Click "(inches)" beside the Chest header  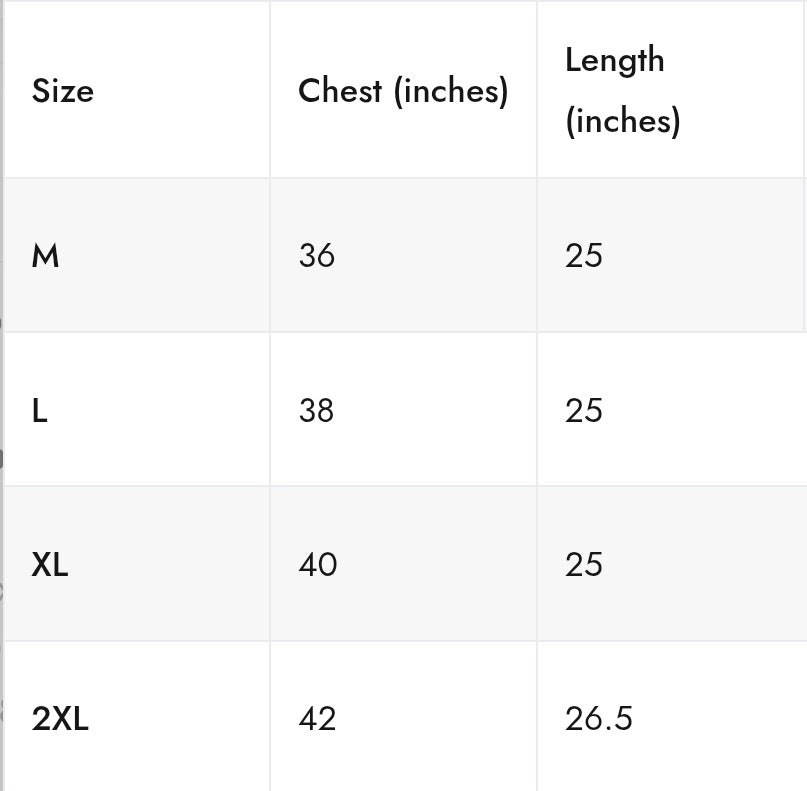pos(451,91)
